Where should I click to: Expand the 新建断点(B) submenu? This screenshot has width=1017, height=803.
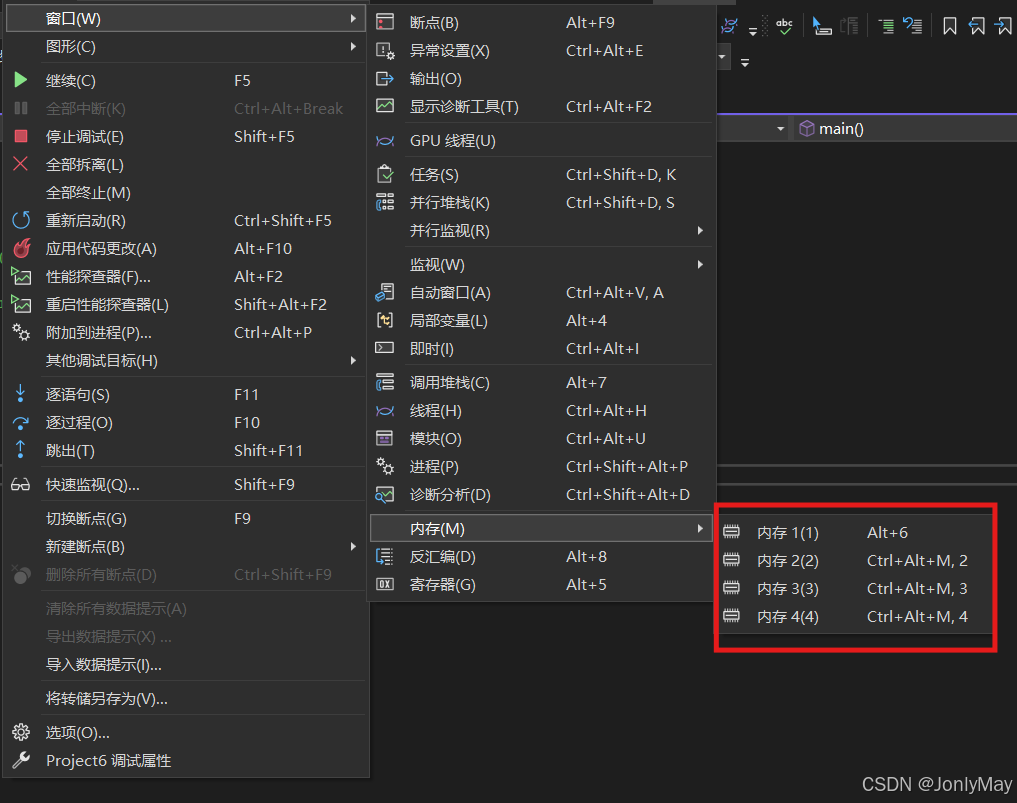tap(185, 547)
